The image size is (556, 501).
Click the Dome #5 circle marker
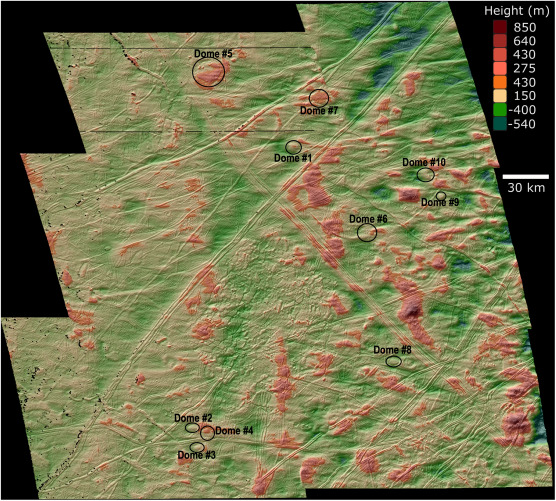pos(208,72)
